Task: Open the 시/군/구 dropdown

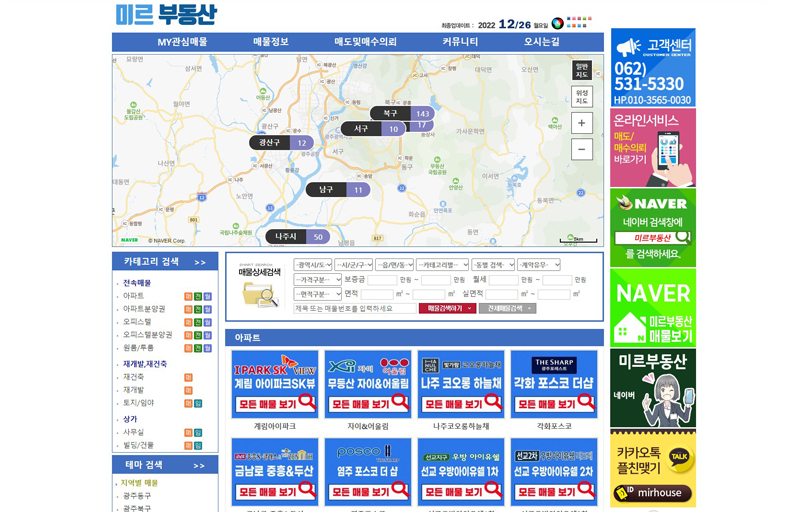Action: (x=354, y=265)
